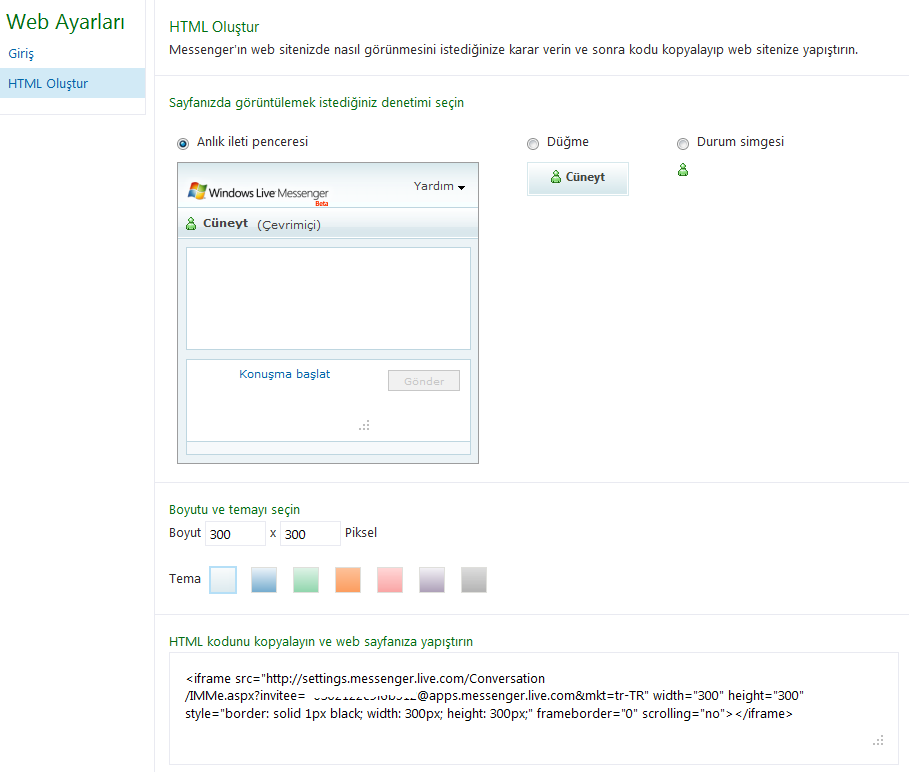Click the Cüneyt contact name in preview

point(226,223)
